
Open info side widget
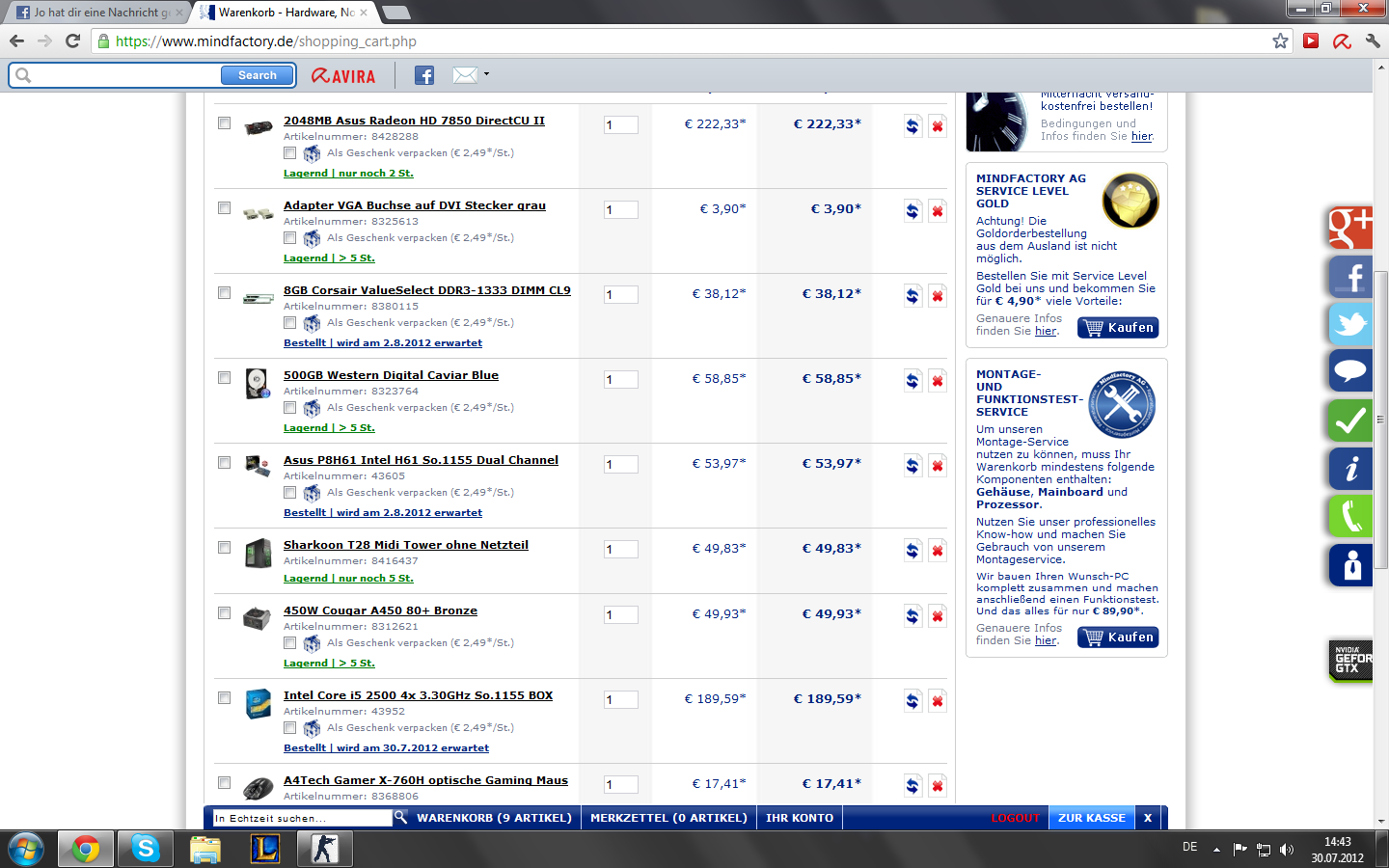pos(1350,469)
